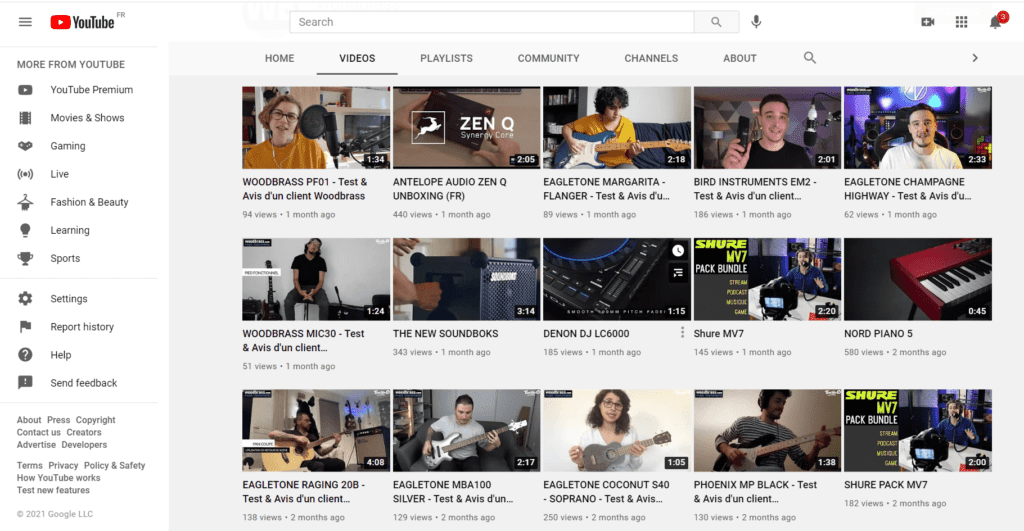Image resolution: width=1024 pixels, height=531 pixels.
Task: Open the CHANNELS tab
Action: pos(651,58)
